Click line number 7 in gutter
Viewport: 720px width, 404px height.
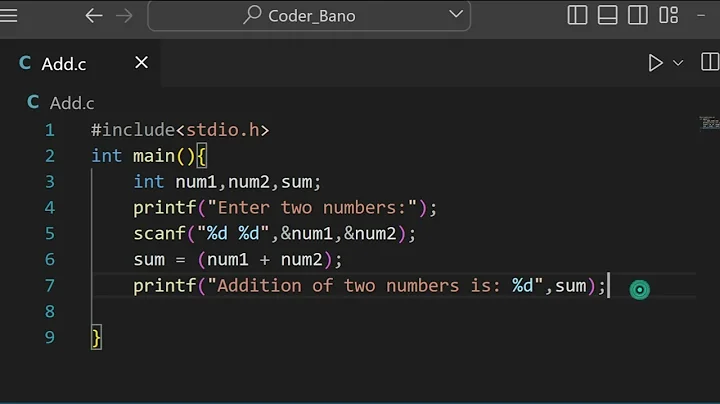tap(50, 286)
